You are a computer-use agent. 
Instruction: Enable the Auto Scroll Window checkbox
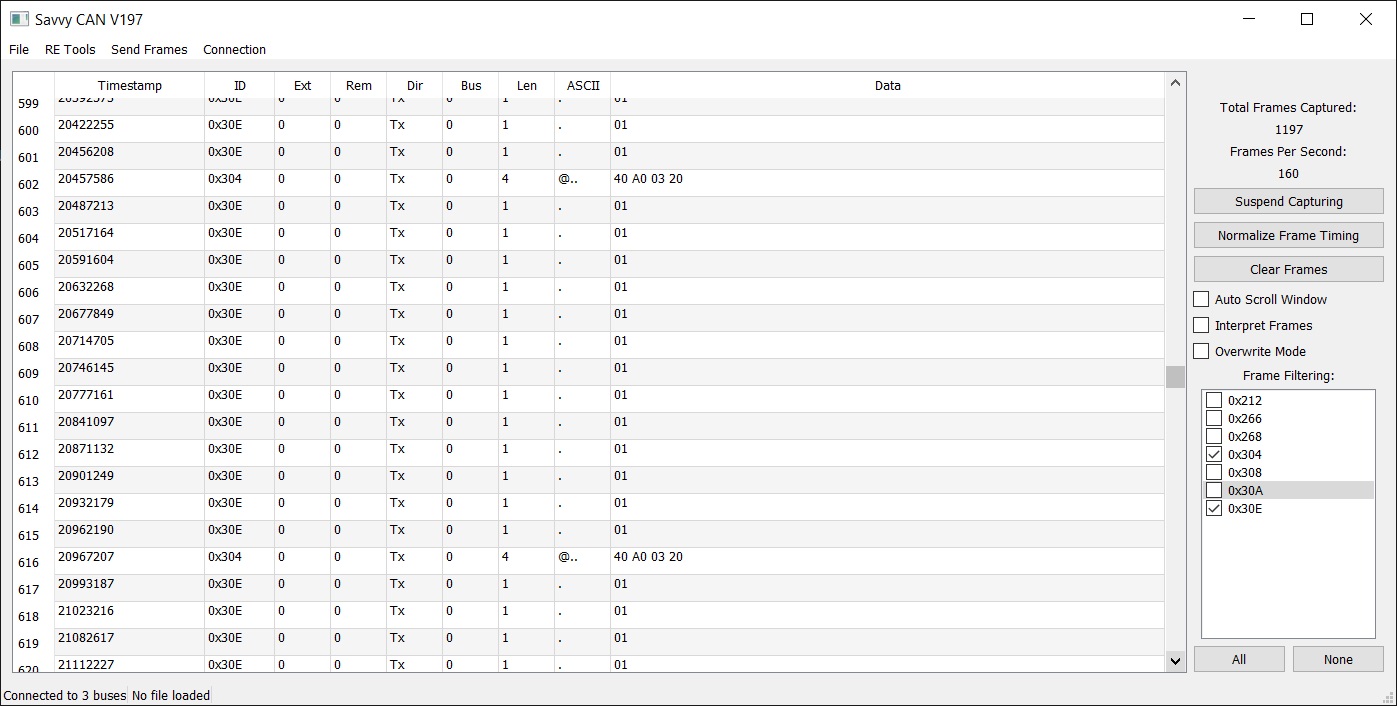point(1202,299)
